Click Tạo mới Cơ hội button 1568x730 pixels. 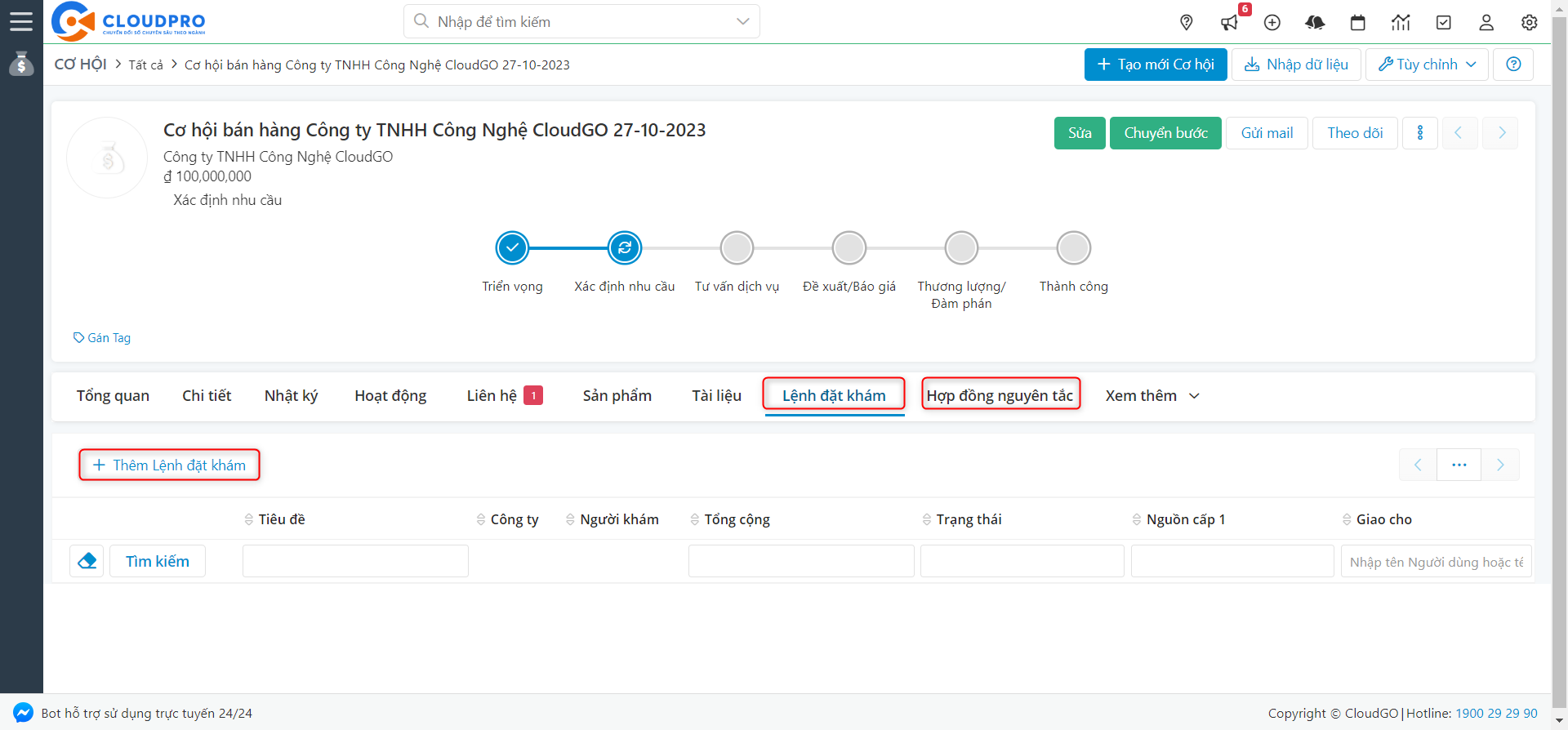pyautogui.click(x=1156, y=65)
